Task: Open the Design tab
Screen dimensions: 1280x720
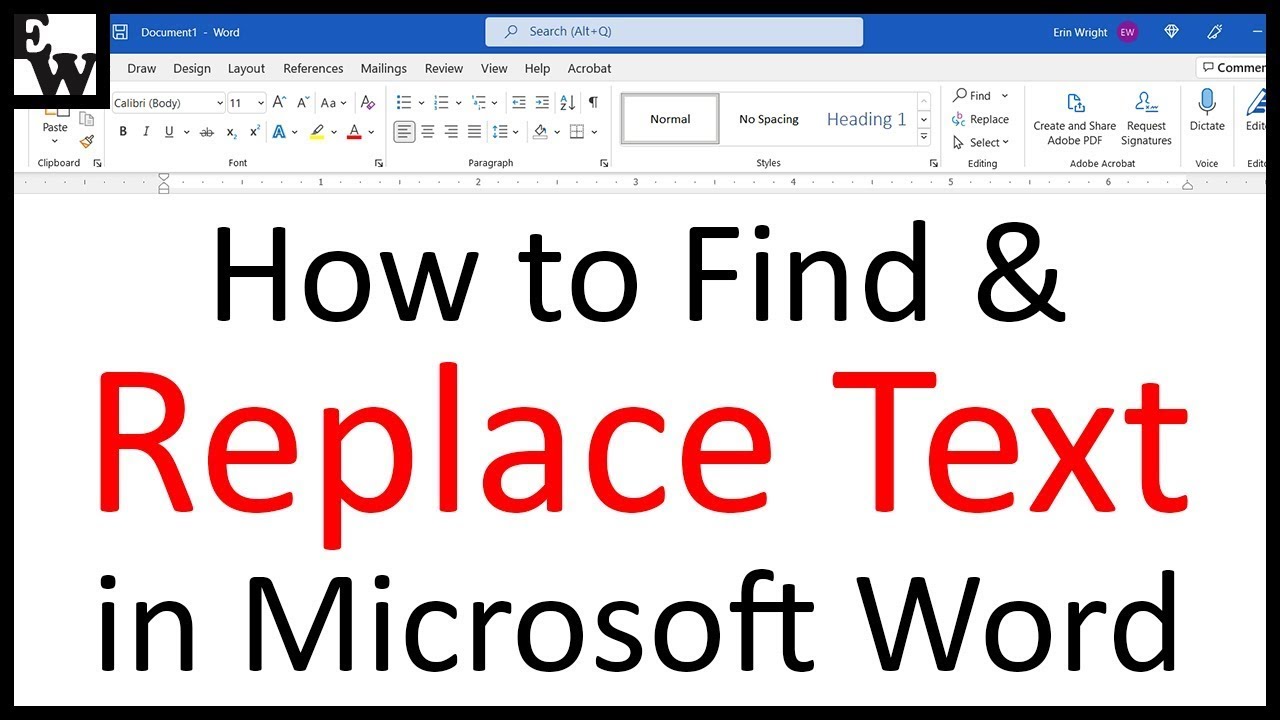Action: [192, 68]
